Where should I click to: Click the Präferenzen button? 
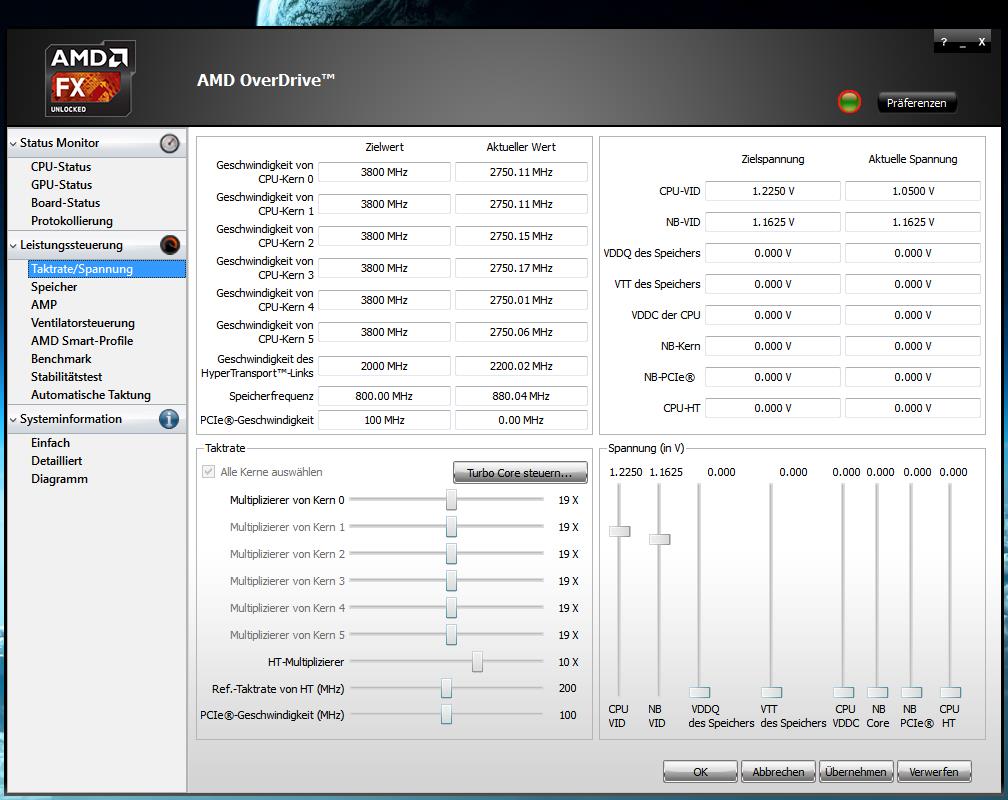916,103
